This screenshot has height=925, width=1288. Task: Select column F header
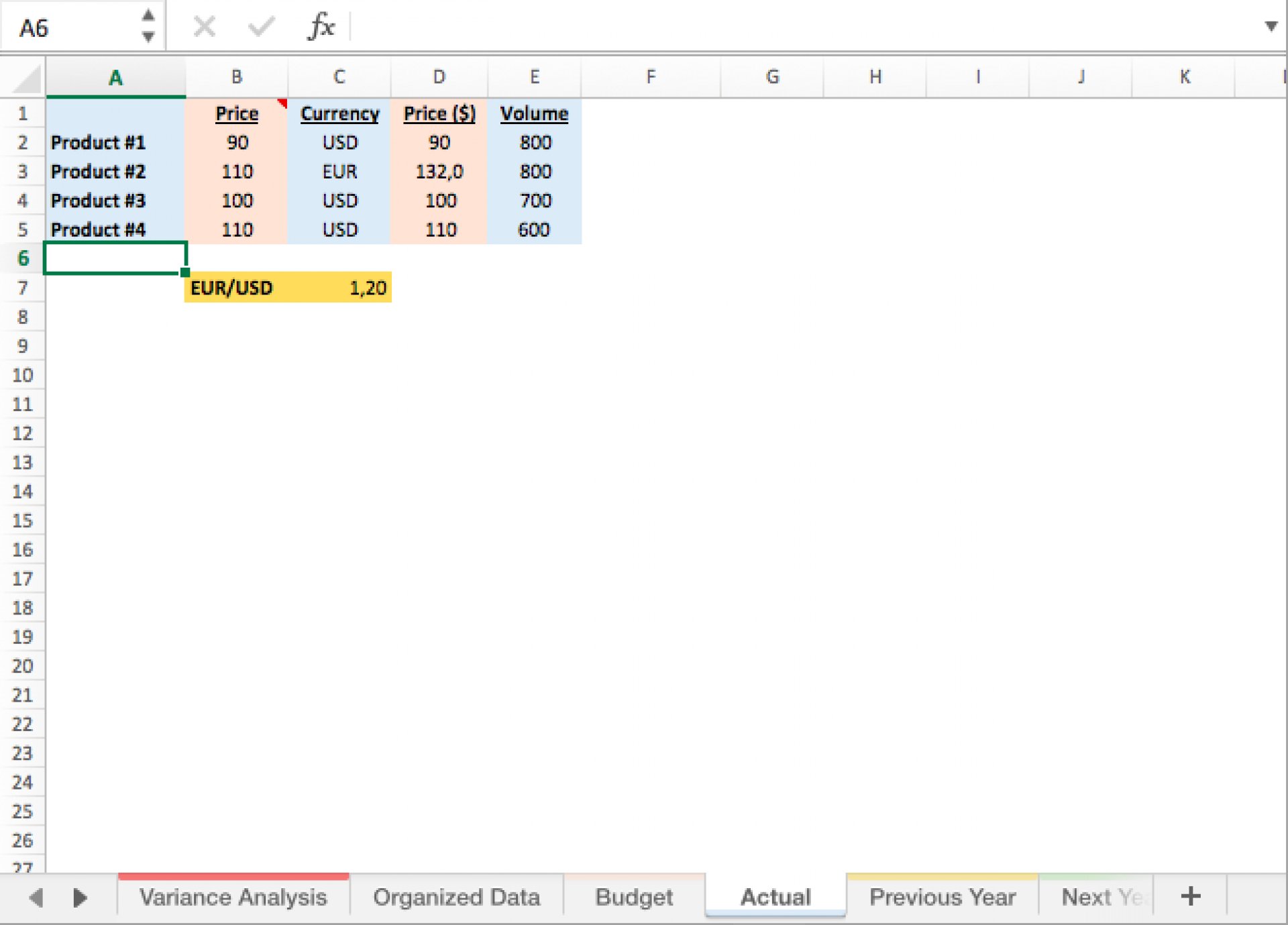pyautogui.click(x=651, y=78)
